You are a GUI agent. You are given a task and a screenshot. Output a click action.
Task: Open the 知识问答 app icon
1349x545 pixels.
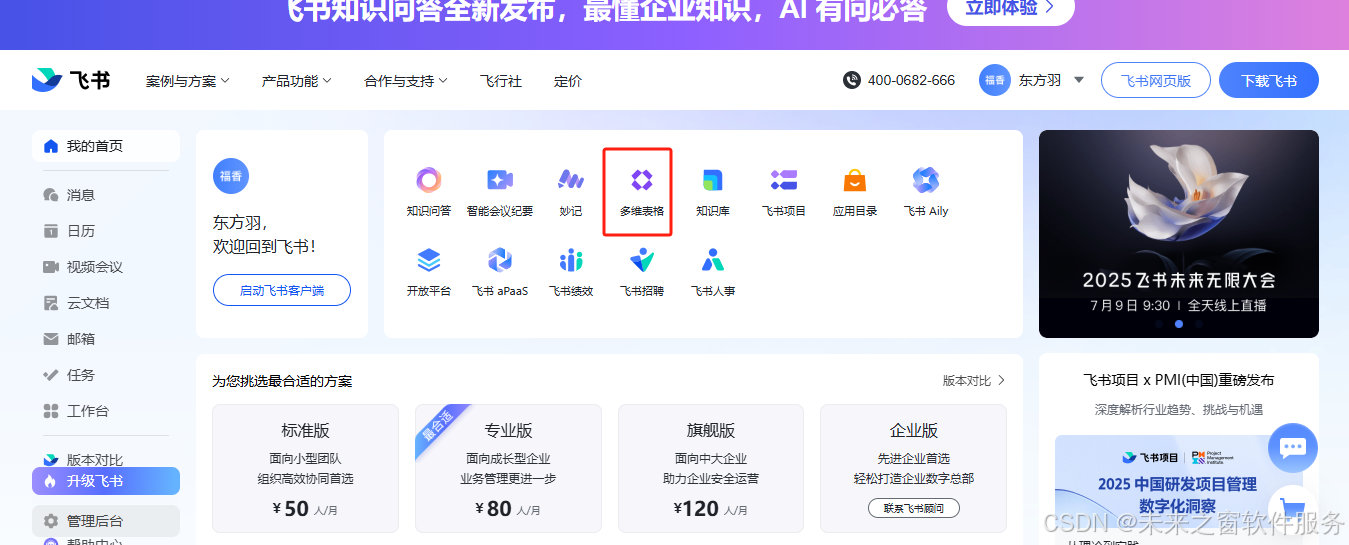click(428, 181)
